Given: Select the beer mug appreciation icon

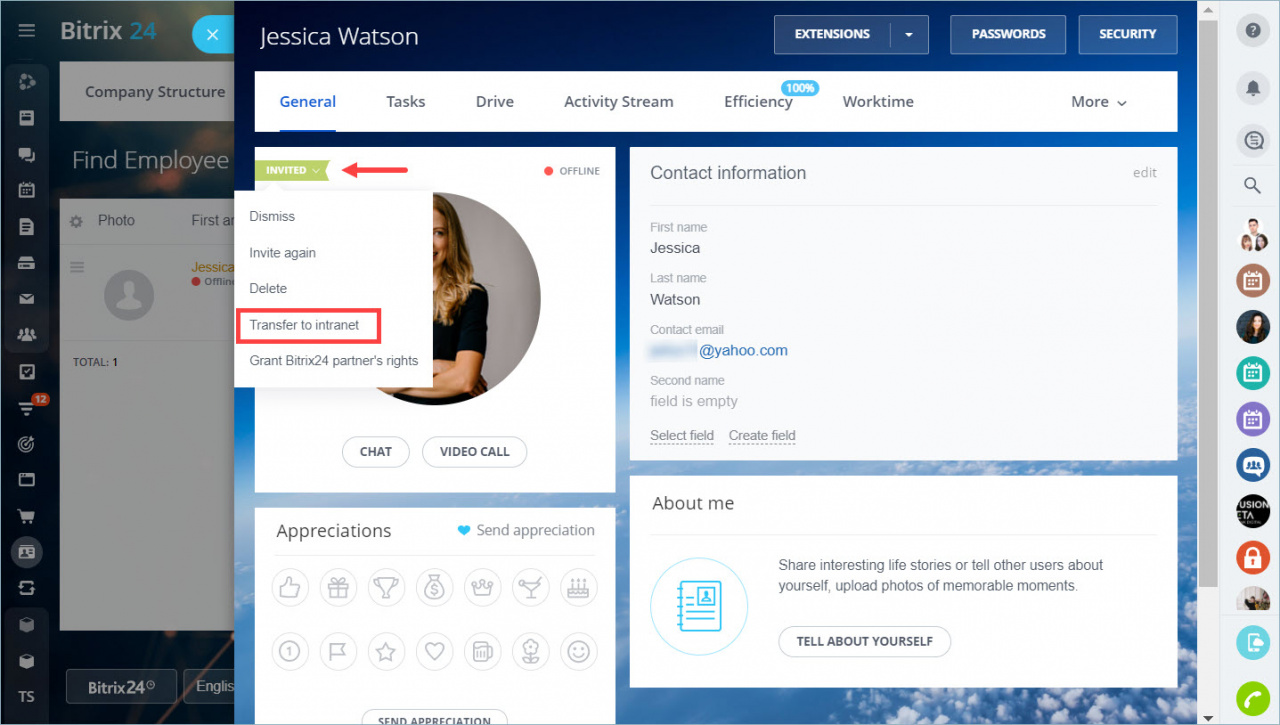Looking at the screenshot, I should (482, 652).
